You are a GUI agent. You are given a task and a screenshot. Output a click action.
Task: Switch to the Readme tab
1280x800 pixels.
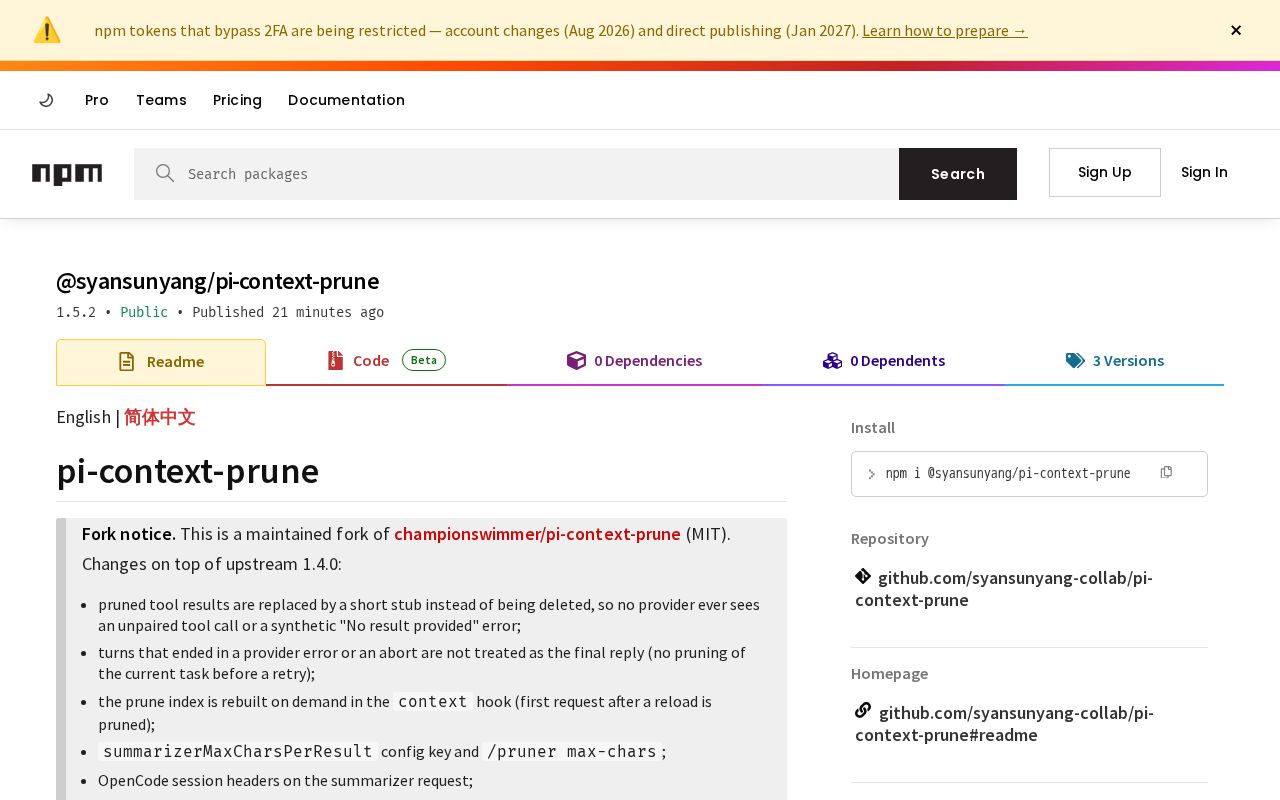tap(161, 362)
